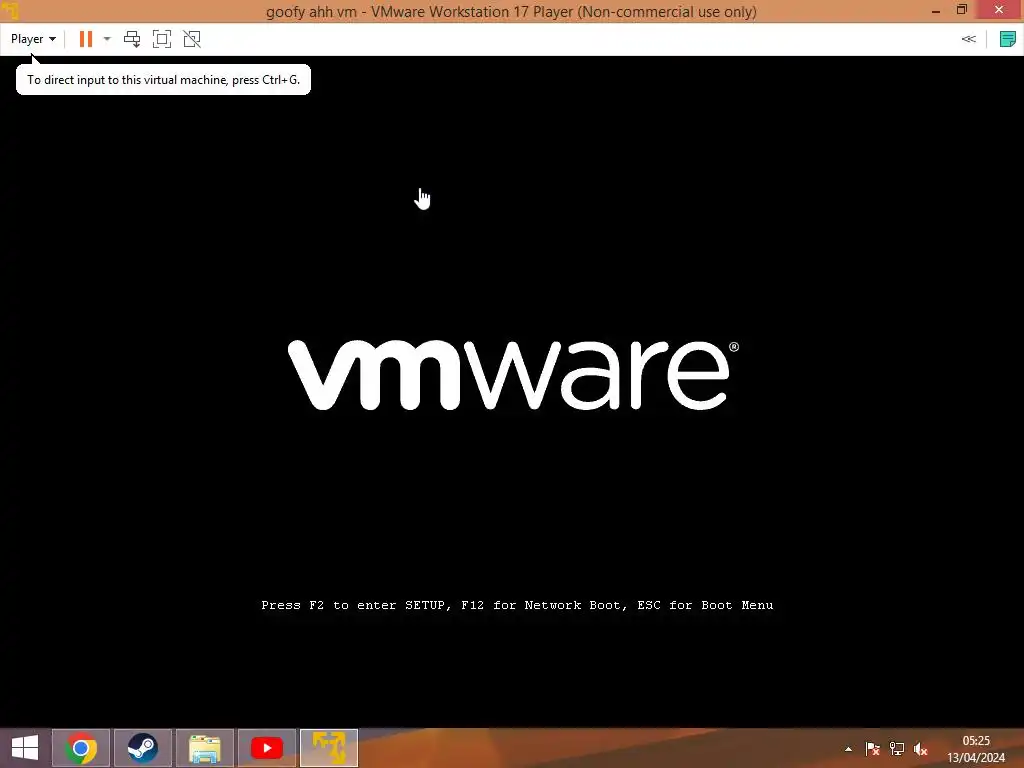Open File Explorer from taskbar

pos(204,748)
